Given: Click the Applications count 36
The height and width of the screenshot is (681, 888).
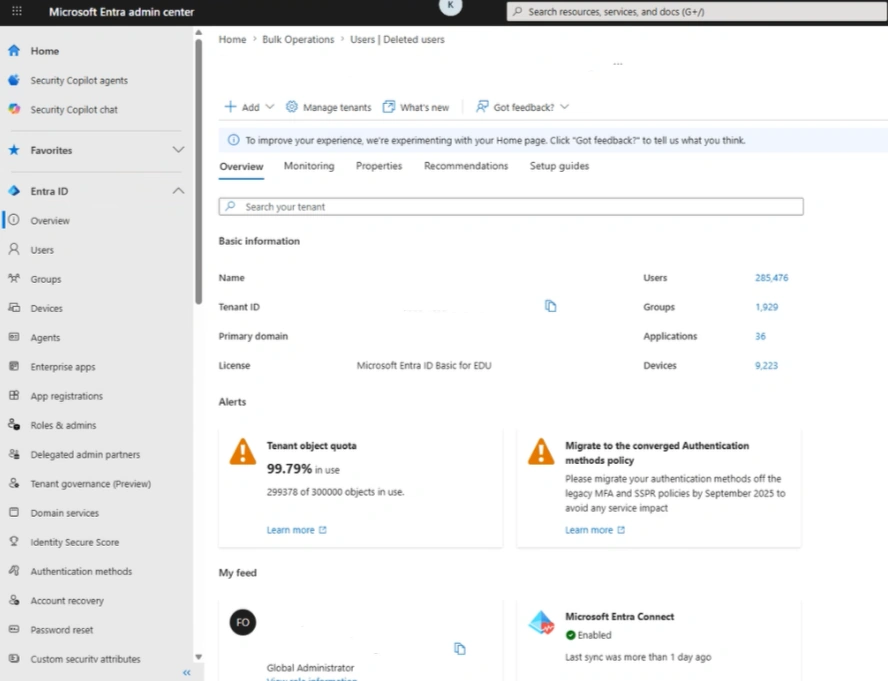Looking at the screenshot, I should [x=760, y=336].
